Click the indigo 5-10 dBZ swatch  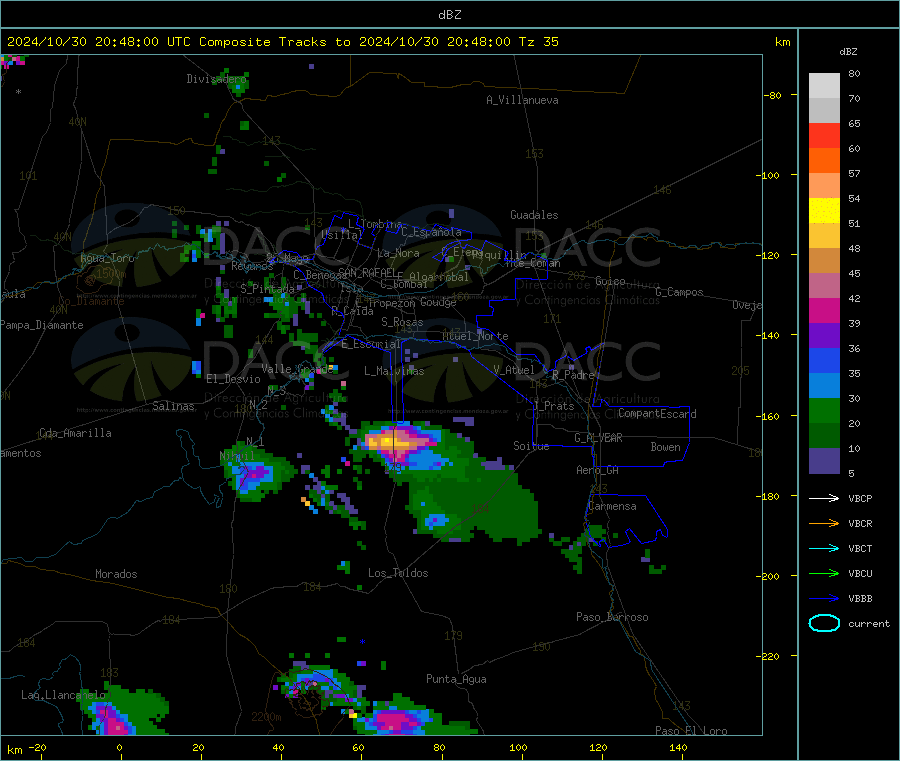[x=824, y=461]
